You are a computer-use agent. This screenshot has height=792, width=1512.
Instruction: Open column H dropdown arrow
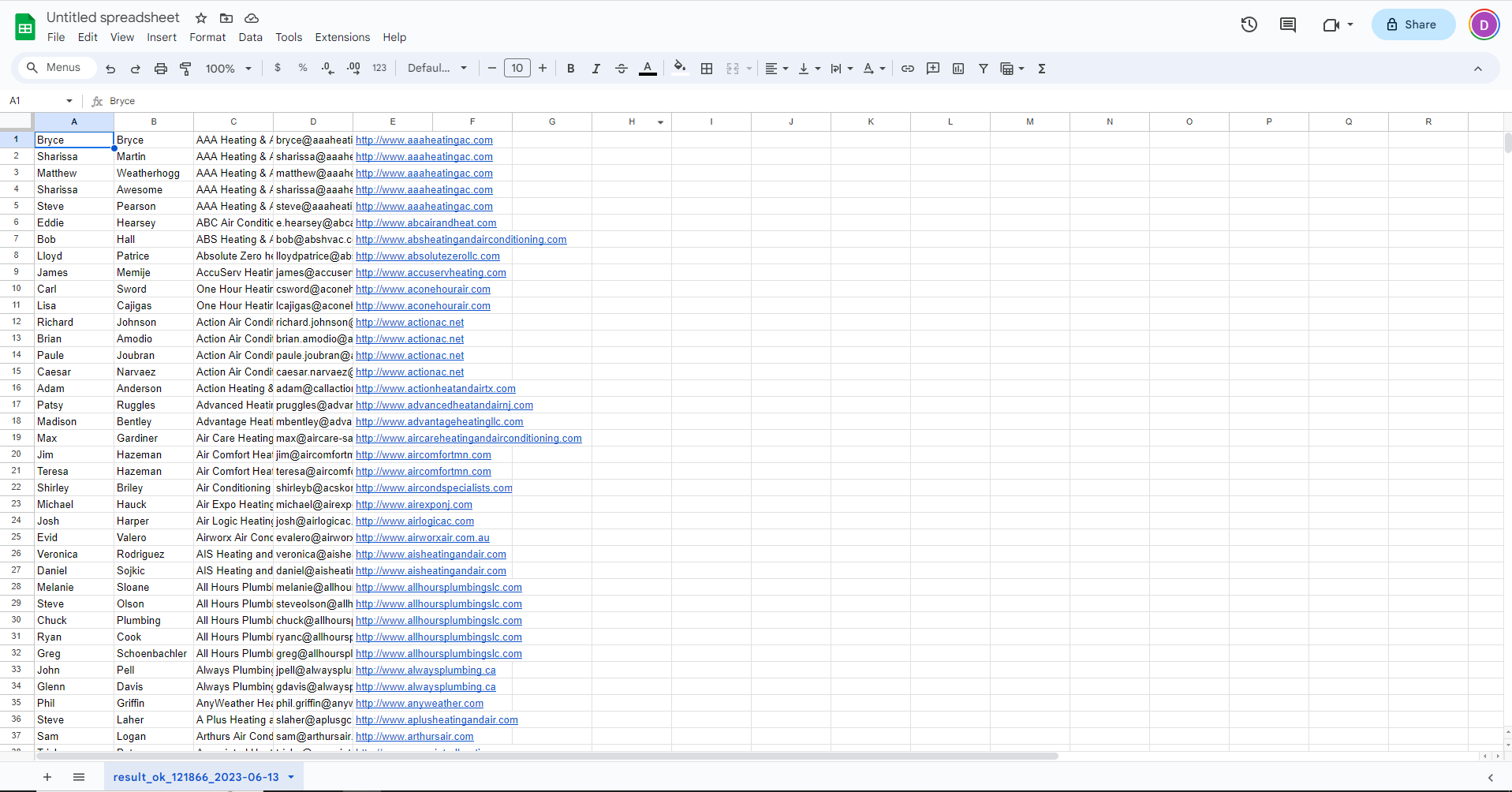(x=660, y=122)
